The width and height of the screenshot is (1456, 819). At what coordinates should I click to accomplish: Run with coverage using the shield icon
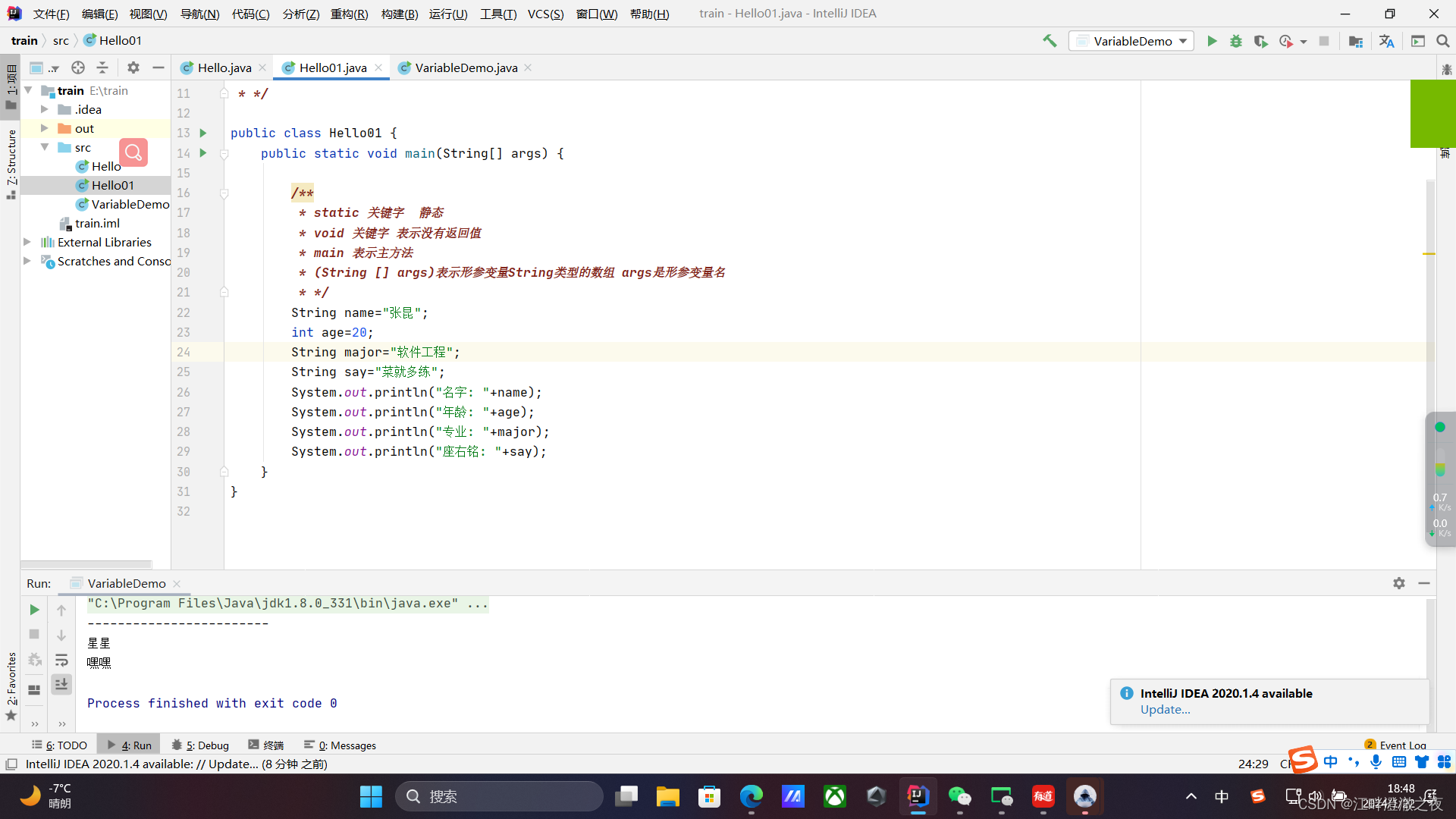click(x=1260, y=41)
